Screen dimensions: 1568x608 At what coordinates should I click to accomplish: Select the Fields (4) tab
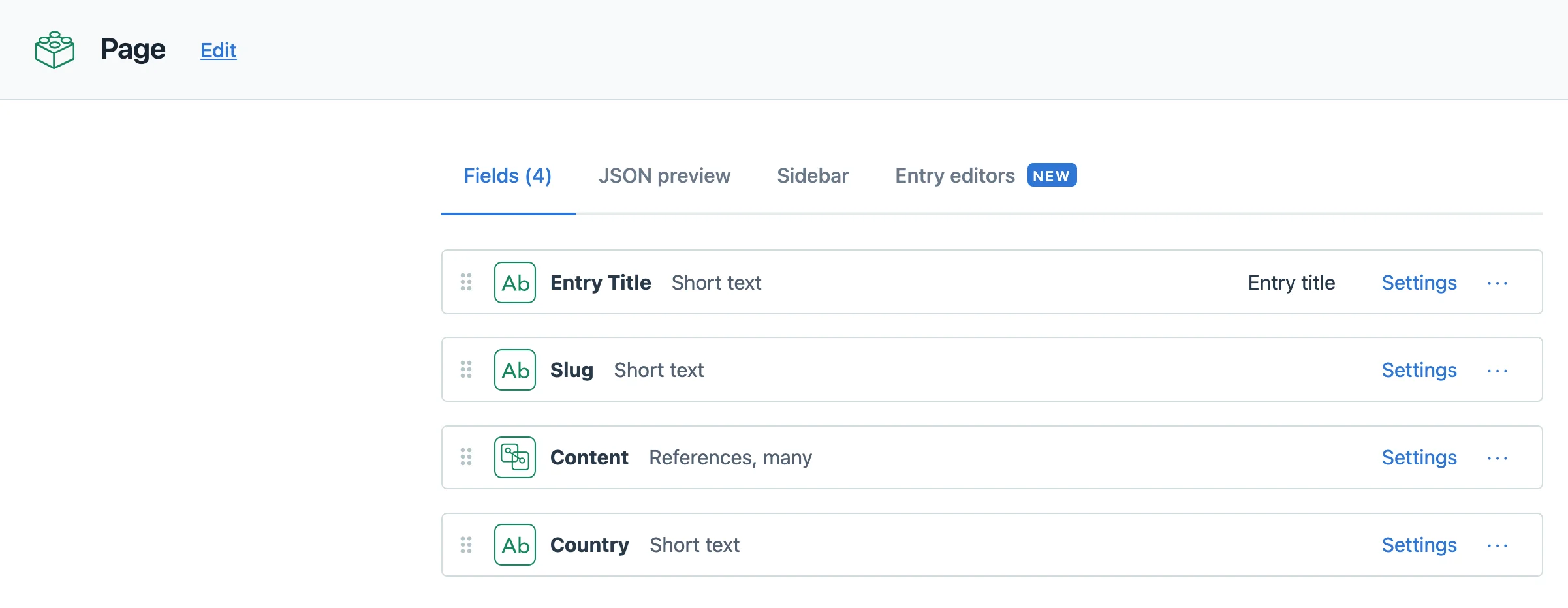(507, 175)
